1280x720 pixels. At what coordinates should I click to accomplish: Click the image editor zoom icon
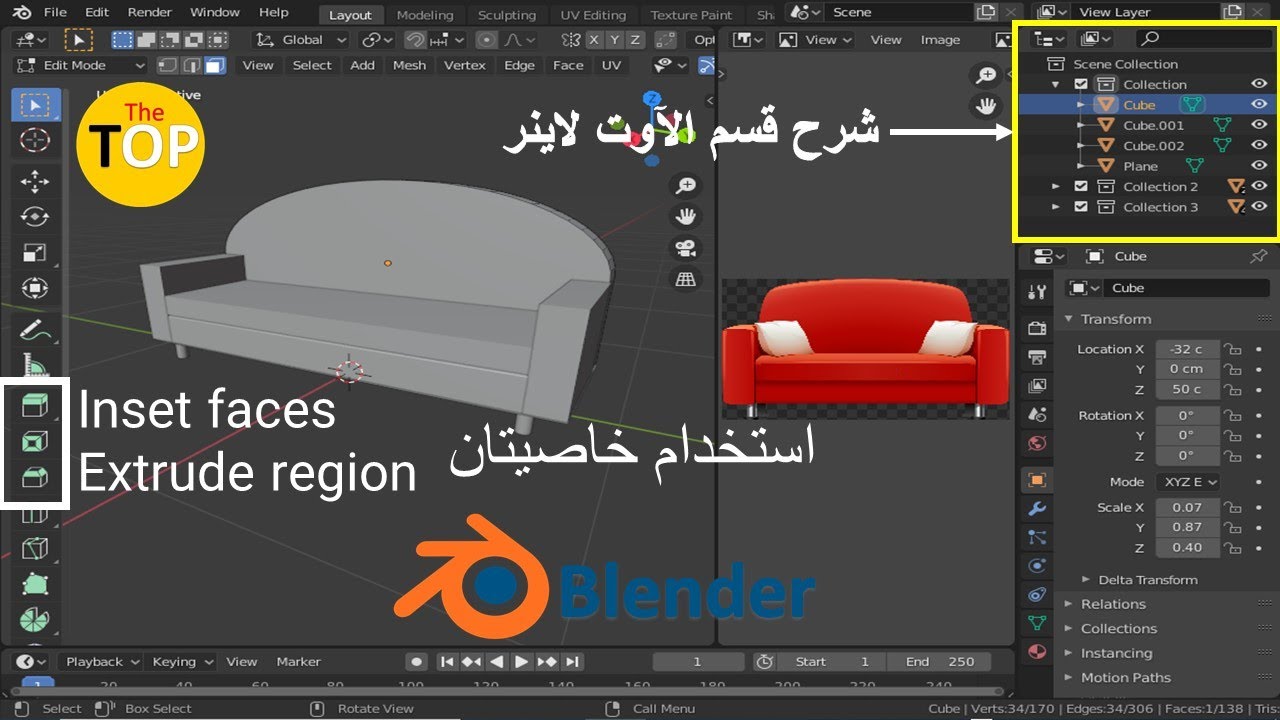[x=987, y=75]
